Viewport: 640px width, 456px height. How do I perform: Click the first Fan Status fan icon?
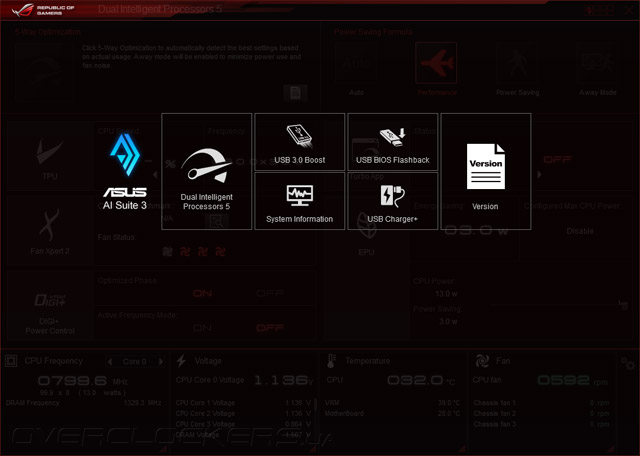167,251
